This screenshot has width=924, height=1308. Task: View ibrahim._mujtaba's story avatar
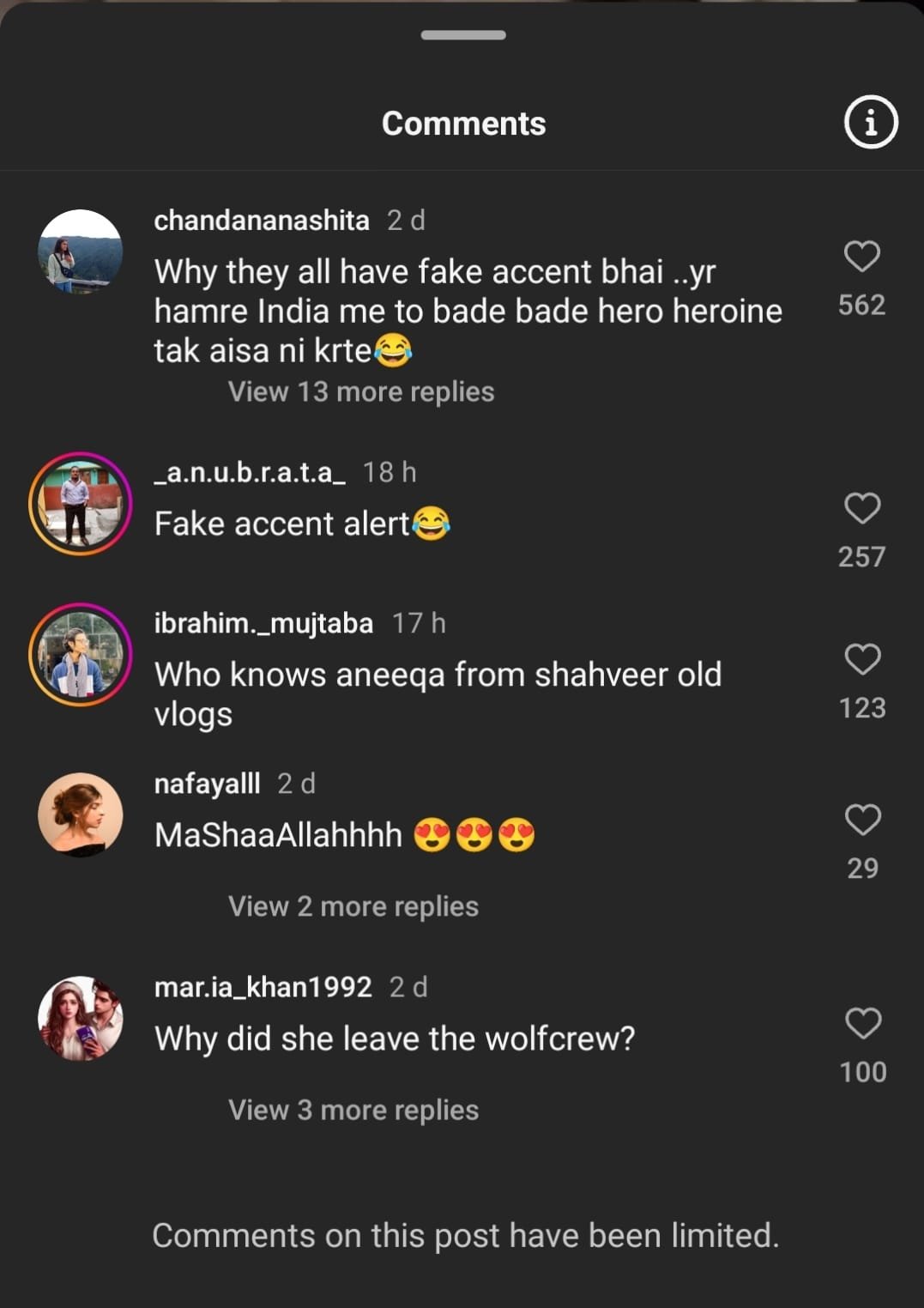pyautogui.click(x=81, y=655)
